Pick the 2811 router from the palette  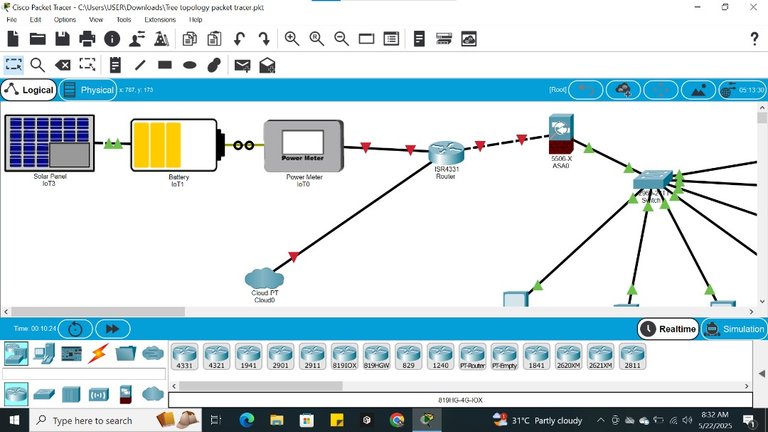click(x=632, y=356)
